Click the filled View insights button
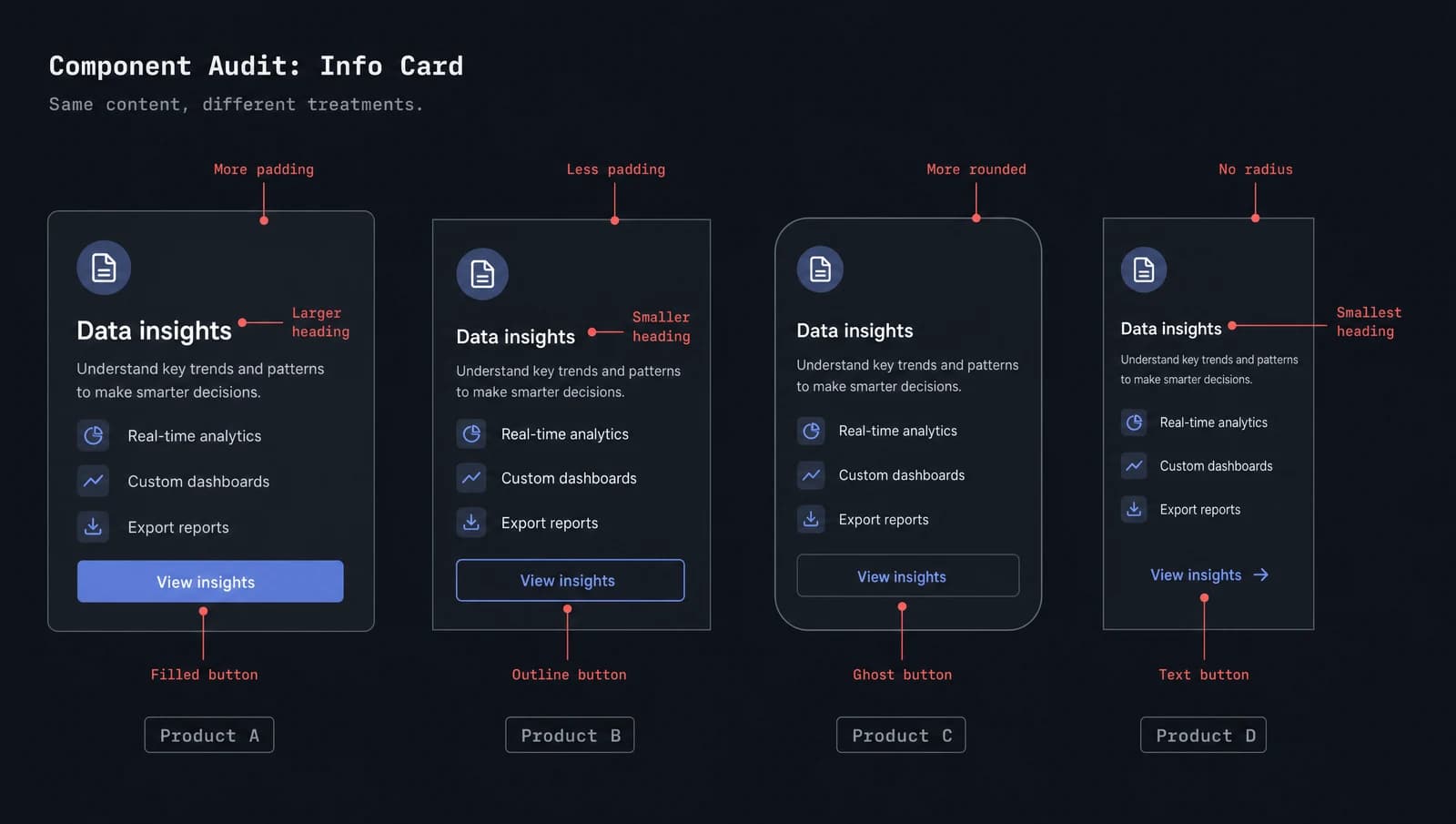The image size is (1456, 824). tap(210, 581)
